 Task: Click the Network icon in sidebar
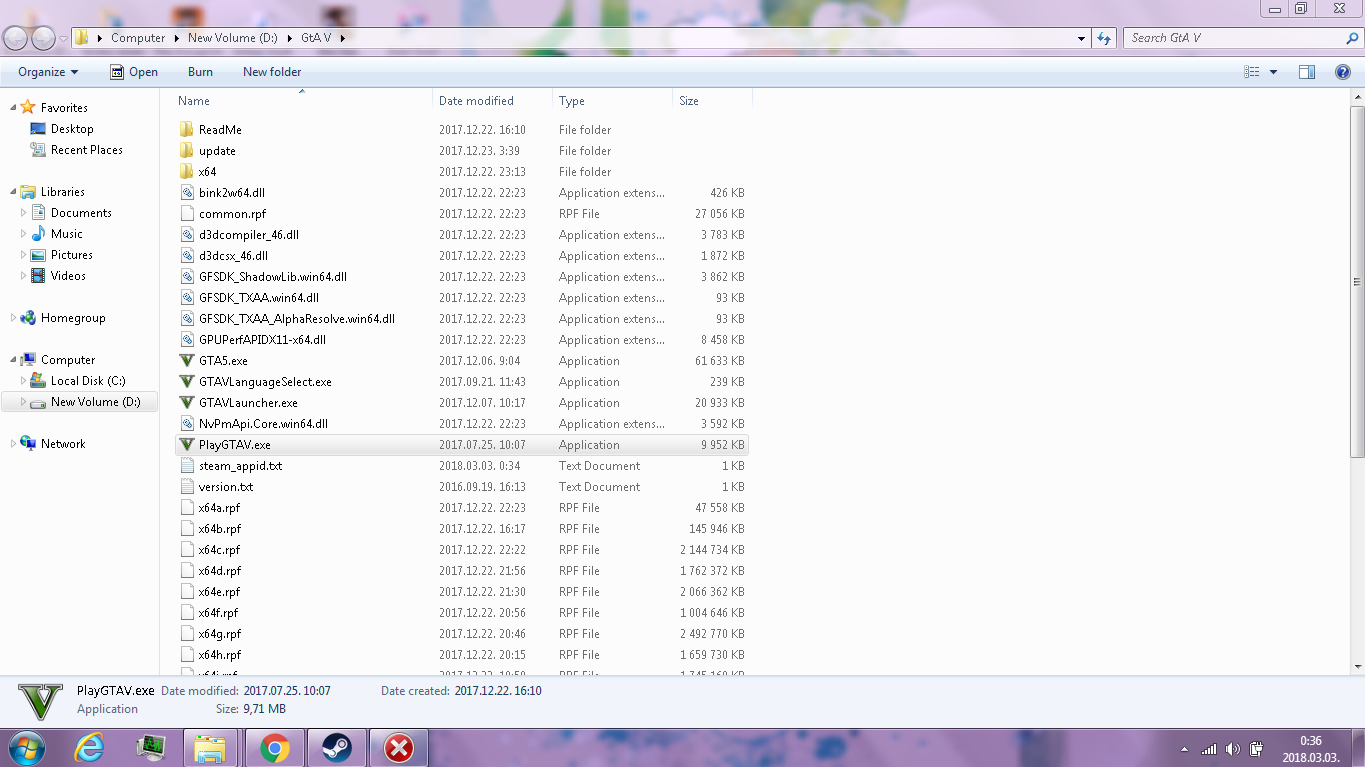[28, 444]
